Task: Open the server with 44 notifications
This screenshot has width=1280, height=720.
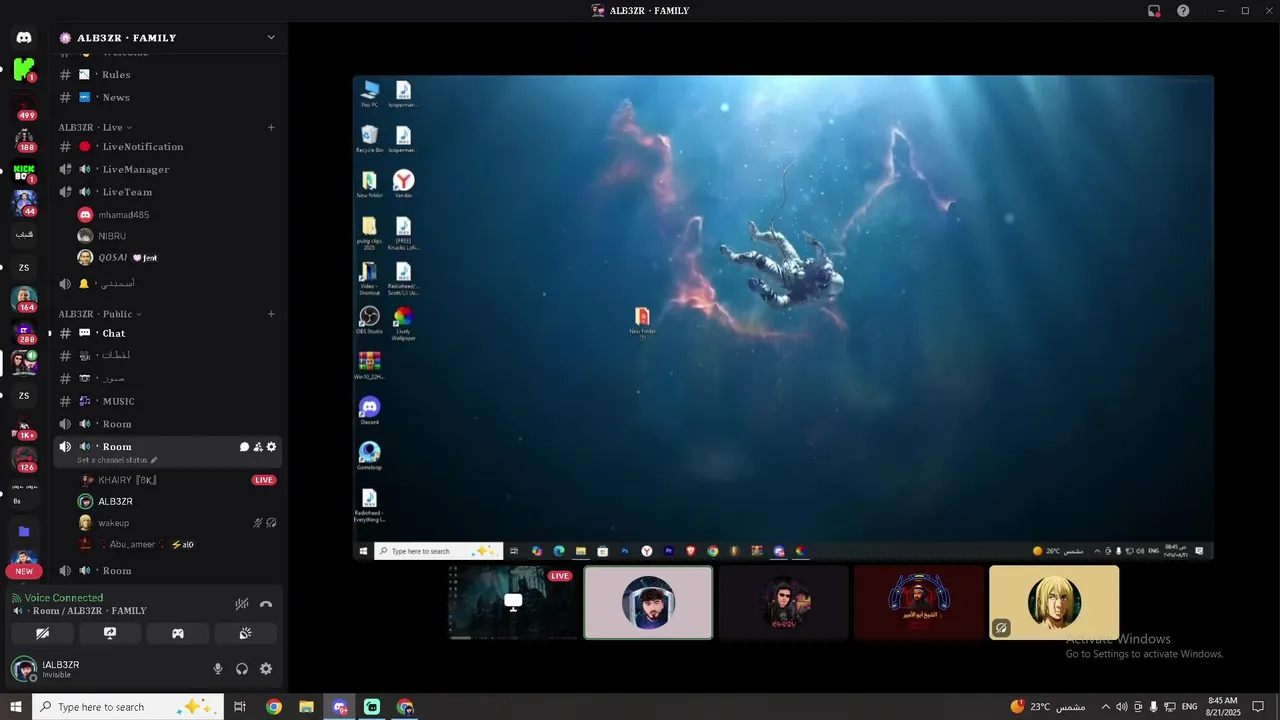Action: (x=24, y=203)
